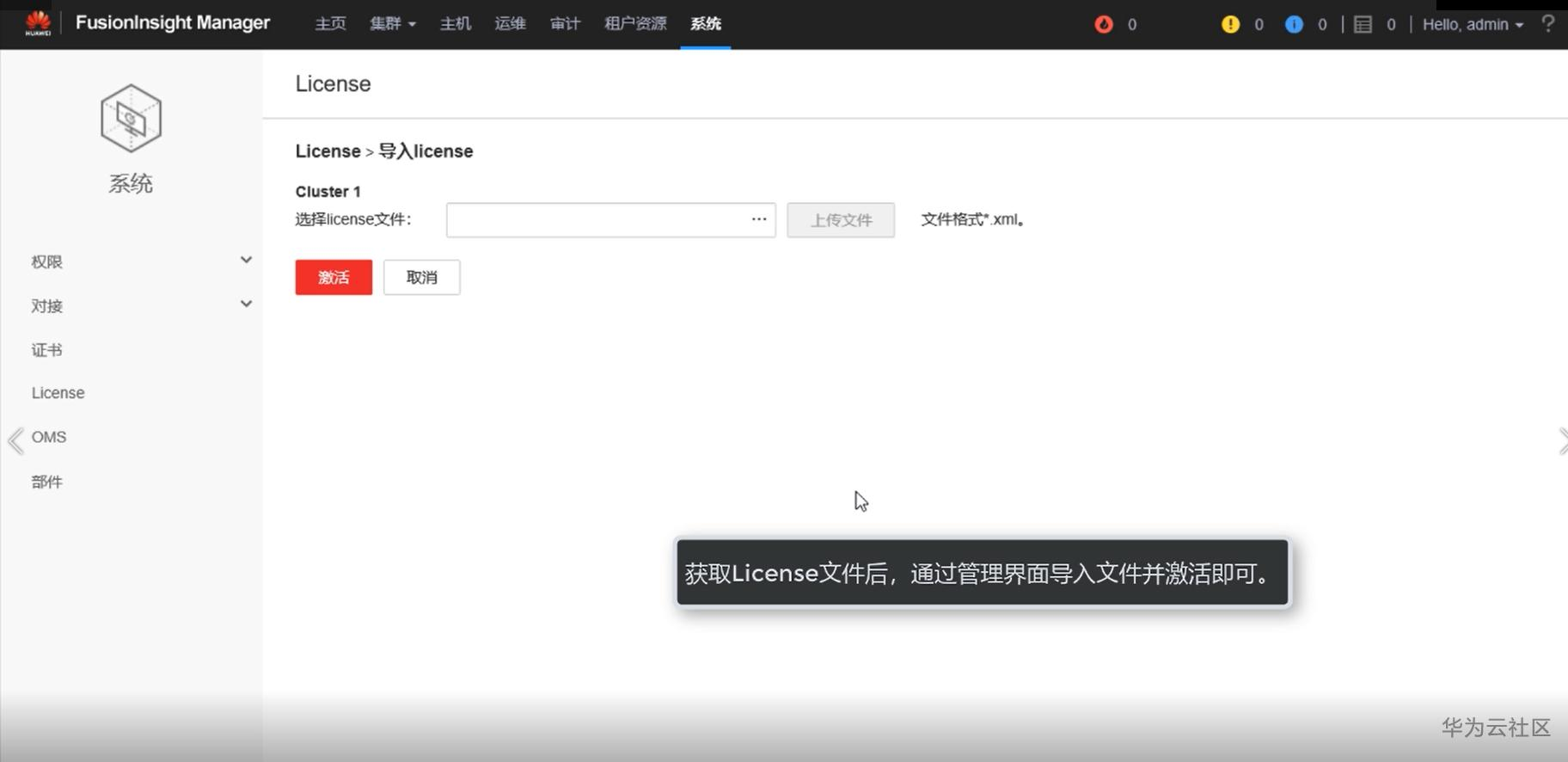Open the 主机 menu

(456, 24)
